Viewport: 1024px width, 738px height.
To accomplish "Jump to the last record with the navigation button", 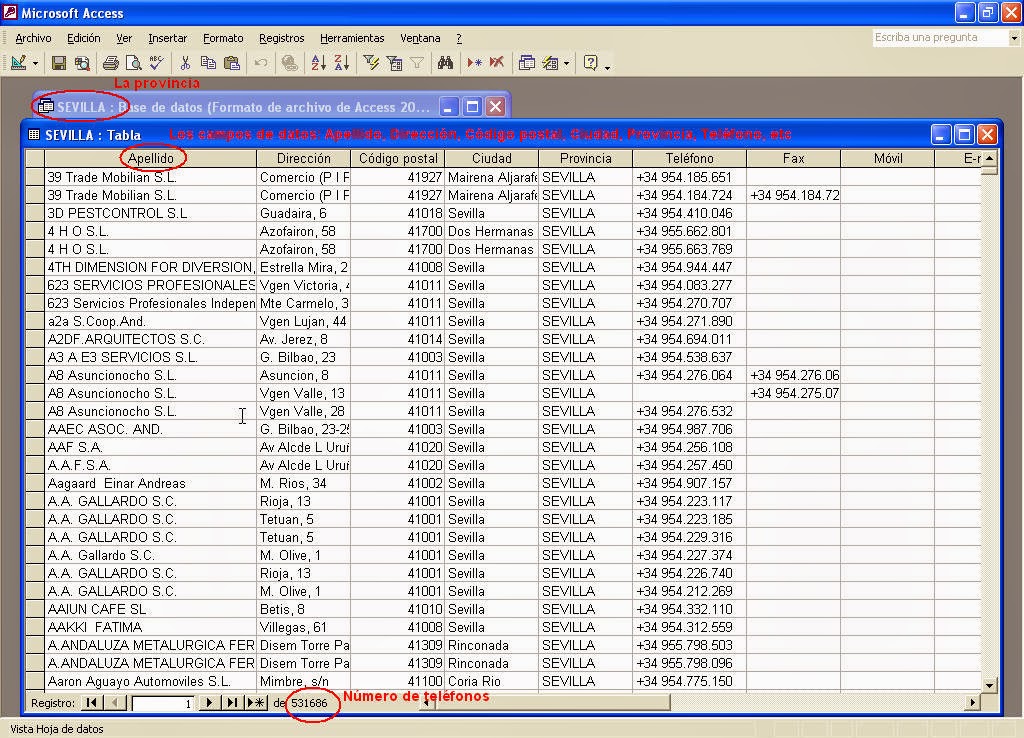I will coord(232,702).
